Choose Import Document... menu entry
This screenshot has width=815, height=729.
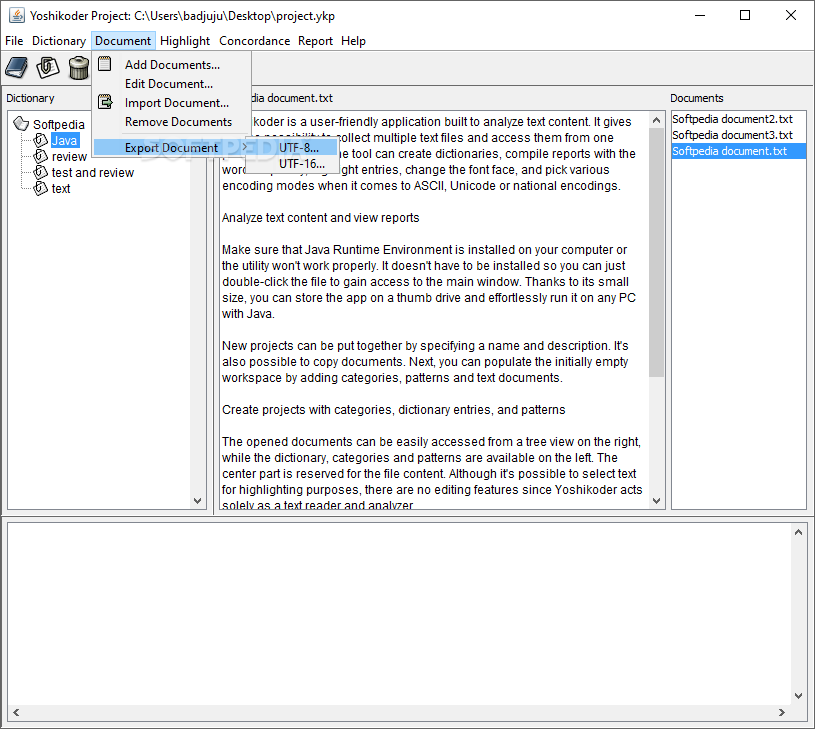pos(172,103)
